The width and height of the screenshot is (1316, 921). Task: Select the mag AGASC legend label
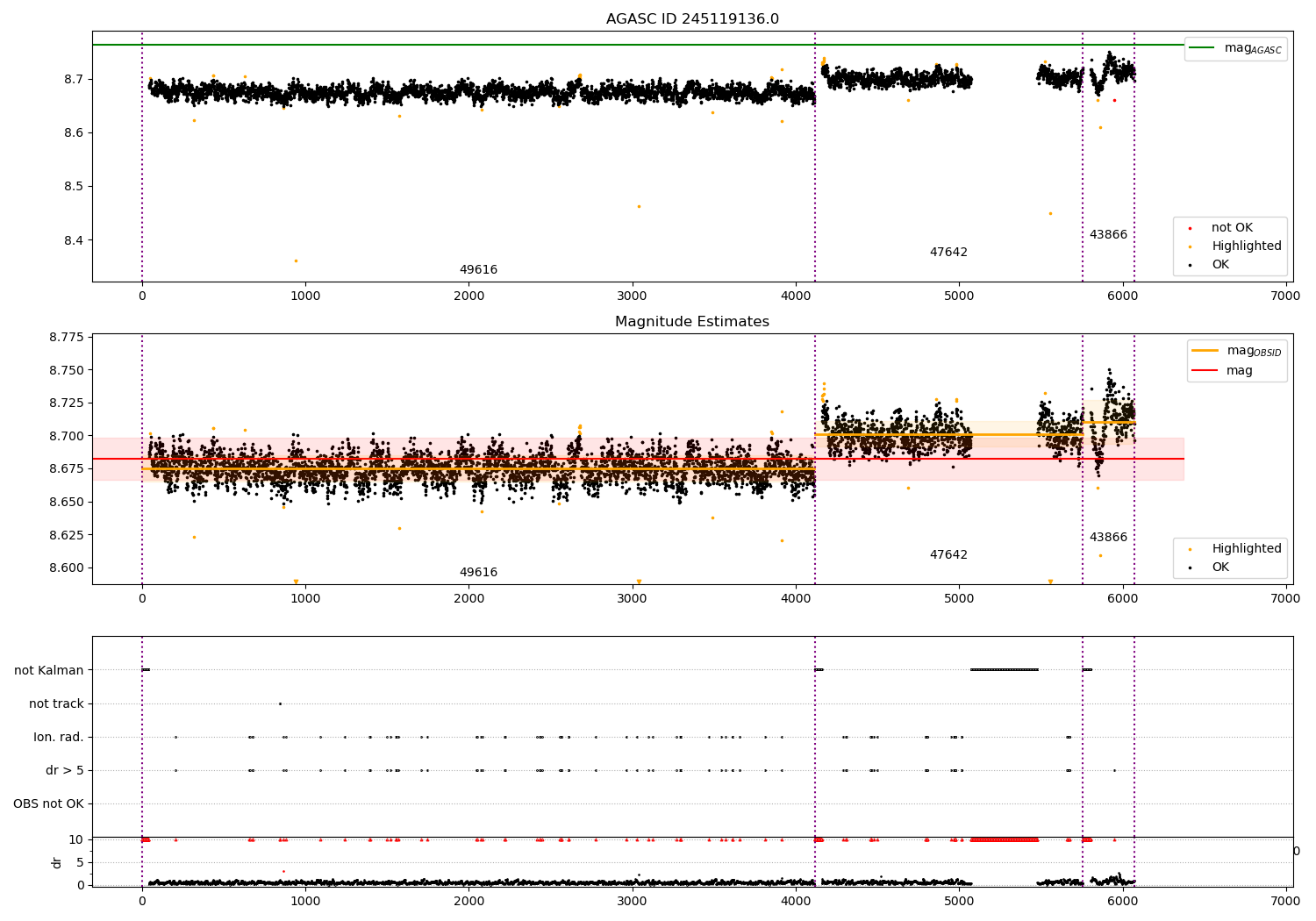click(x=1253, y=48)
